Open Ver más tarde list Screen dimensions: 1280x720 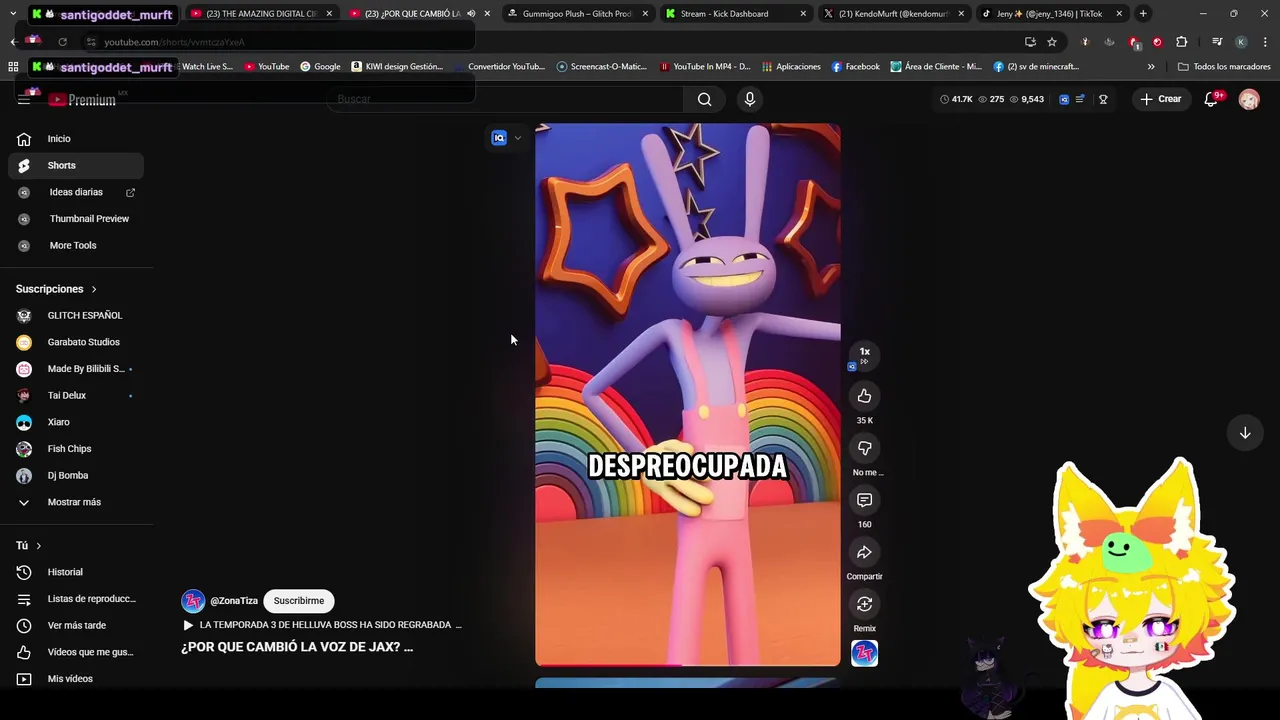pyautogui.click(x=76, y=625)
